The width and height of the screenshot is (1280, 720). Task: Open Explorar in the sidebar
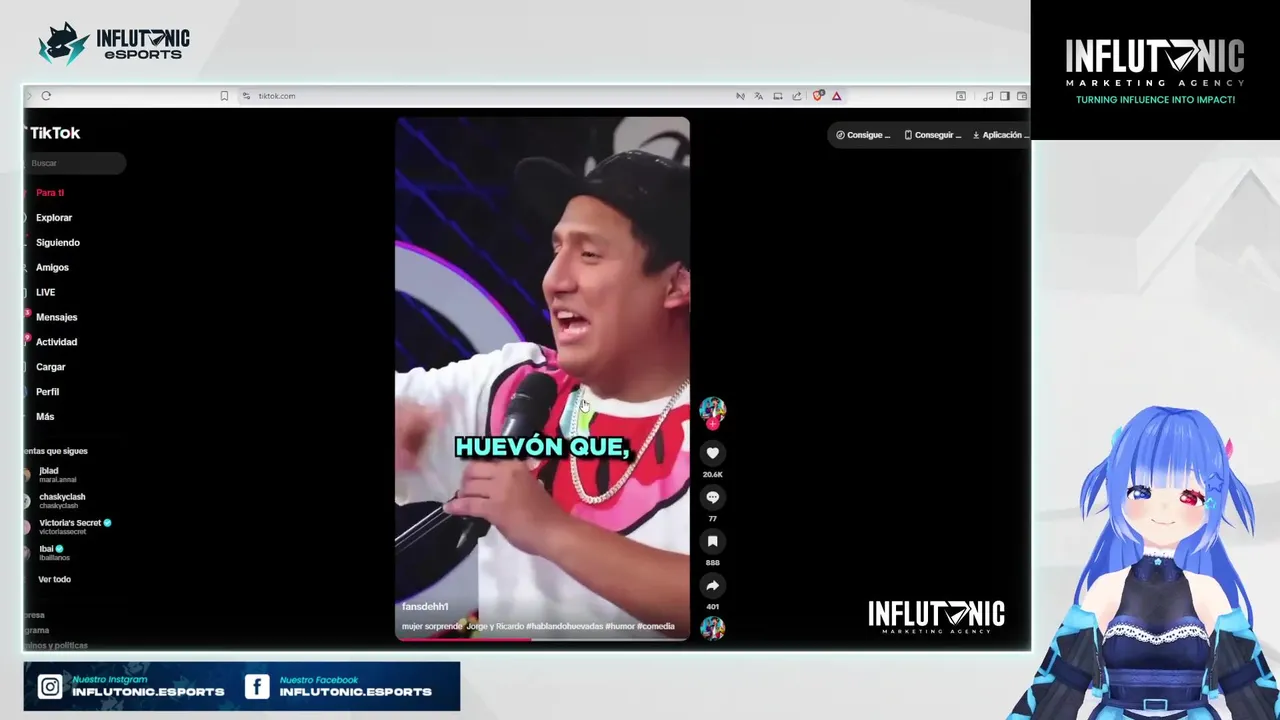pyautogui.click(x=54, y=218)
